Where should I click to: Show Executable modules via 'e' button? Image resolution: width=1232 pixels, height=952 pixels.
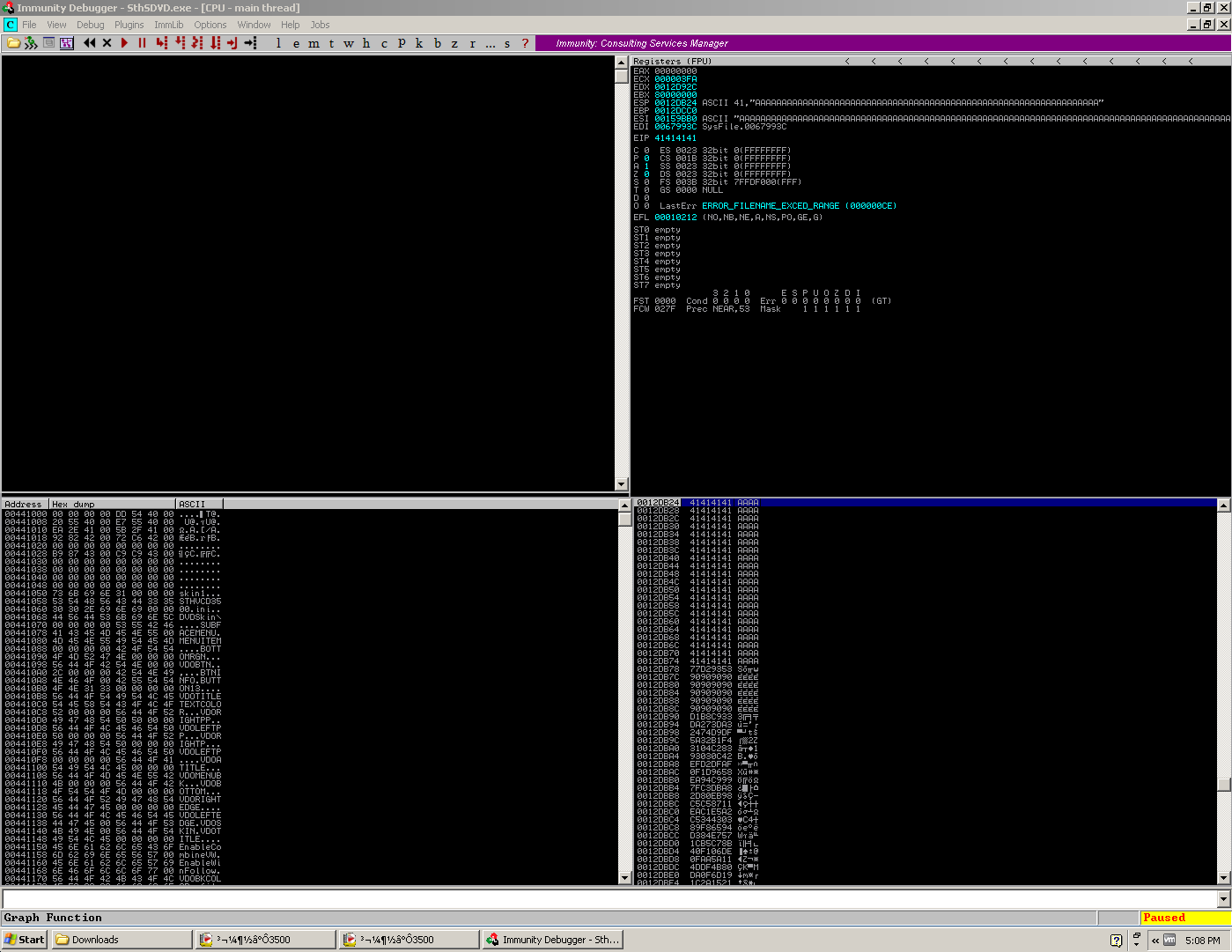296,42
